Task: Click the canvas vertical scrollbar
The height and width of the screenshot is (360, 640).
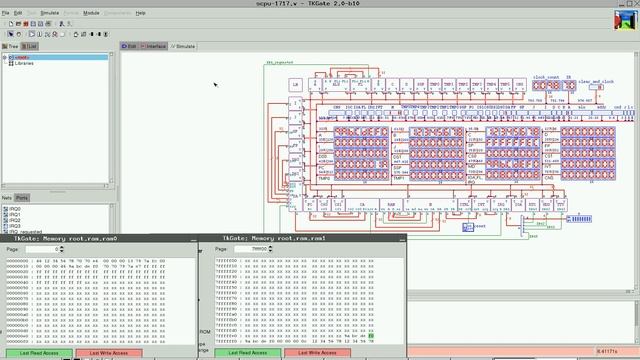Action: pos(636,171)
